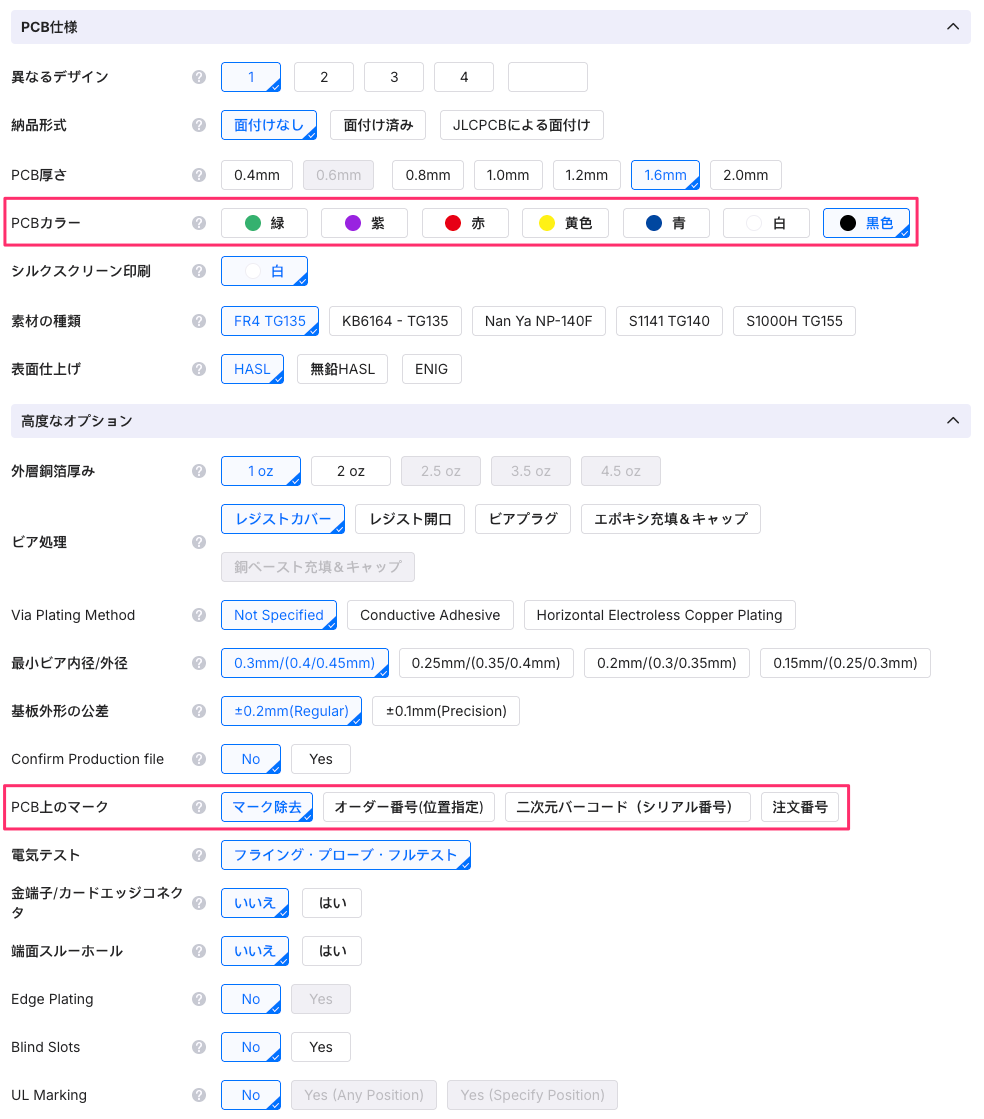Click help icon next to PCB厚さ

coord(199,175)
